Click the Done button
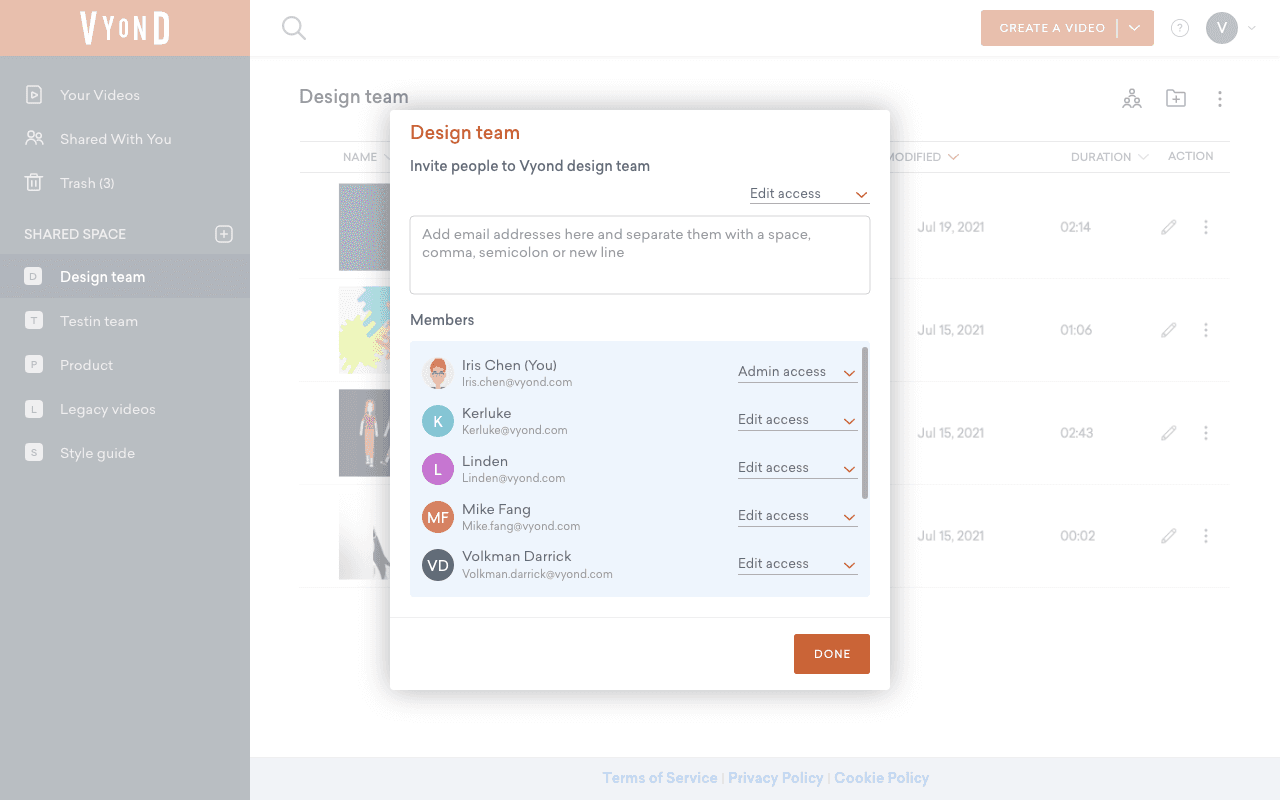Image resolution: width=1280 pixels, height=800 pixels. point(832,654)
